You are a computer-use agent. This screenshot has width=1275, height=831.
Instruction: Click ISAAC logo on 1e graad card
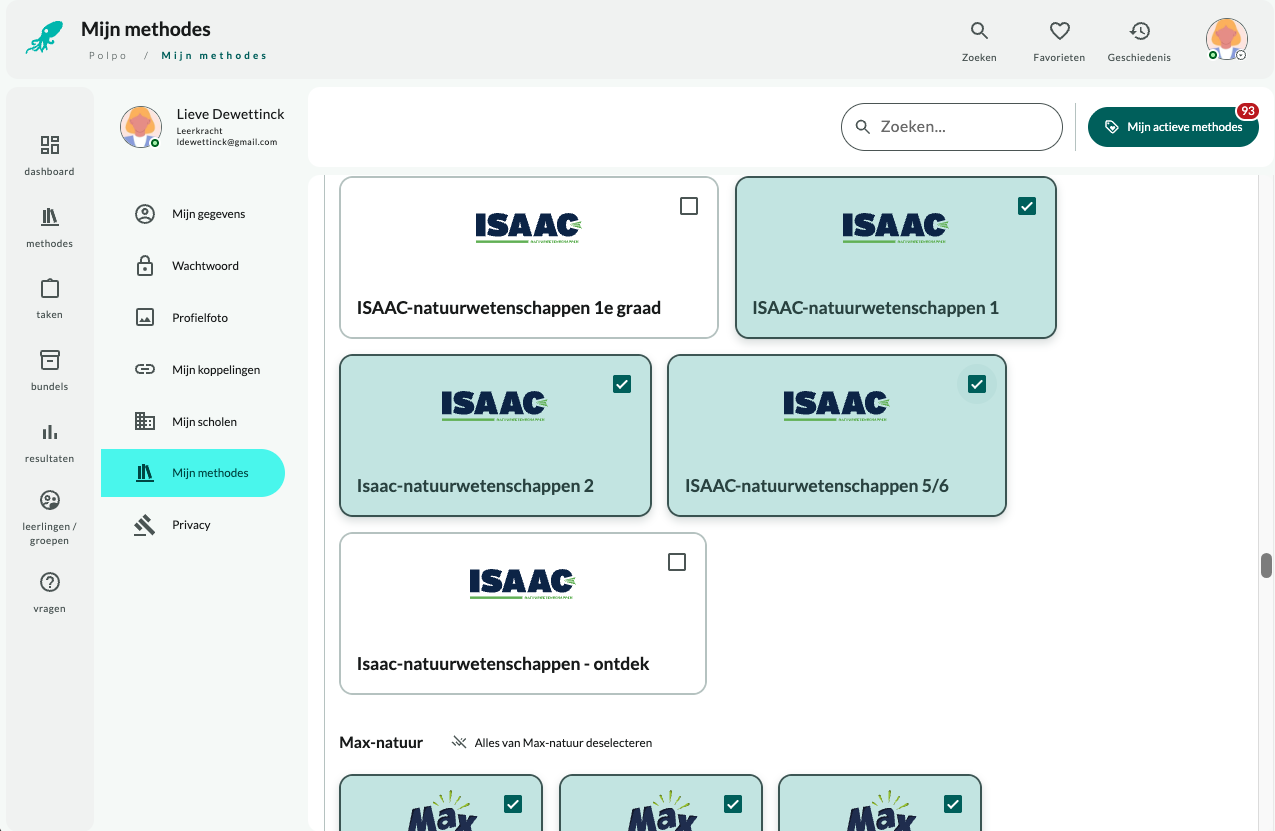tap(529, 228)
